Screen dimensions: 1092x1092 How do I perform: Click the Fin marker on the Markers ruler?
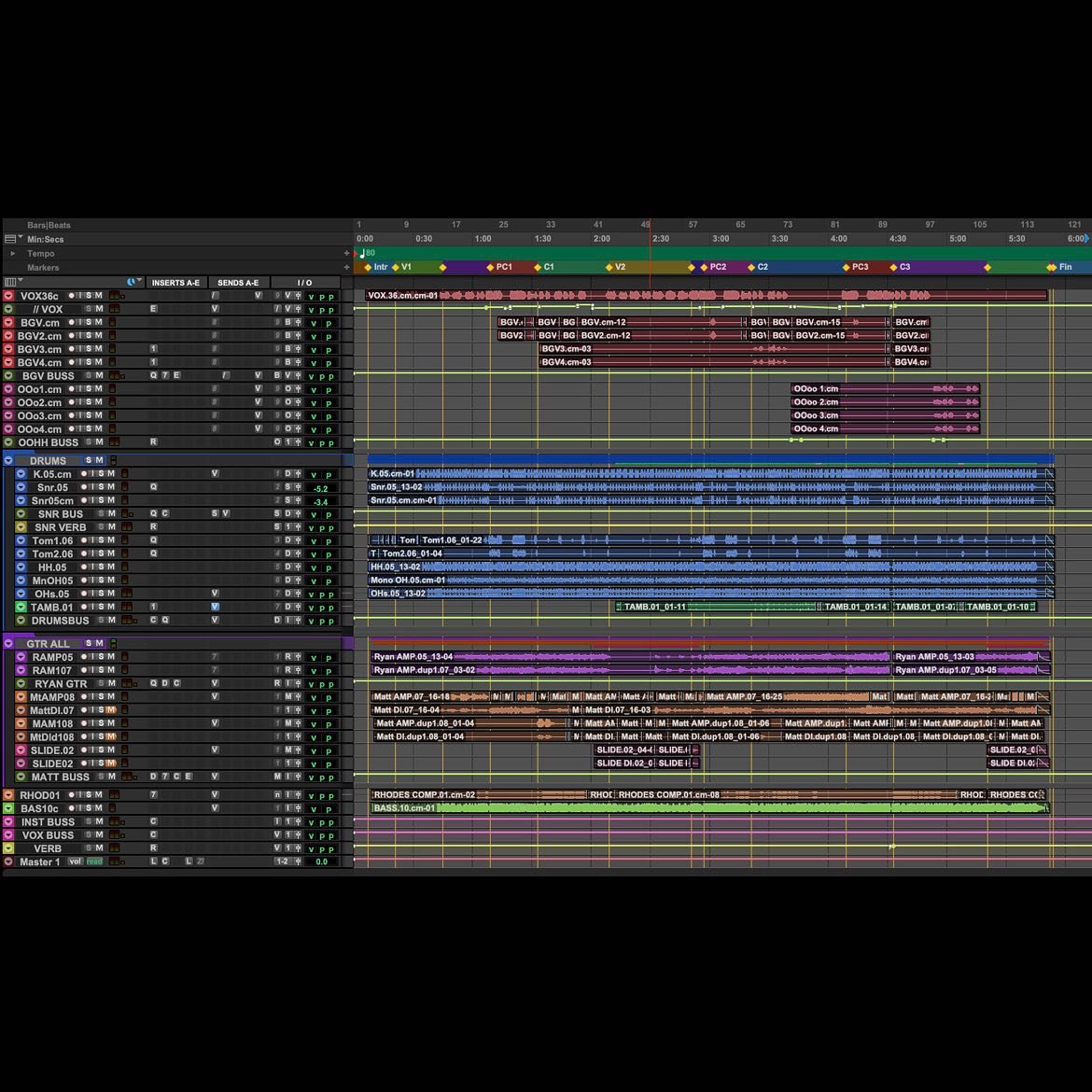tap(1060, 267)
